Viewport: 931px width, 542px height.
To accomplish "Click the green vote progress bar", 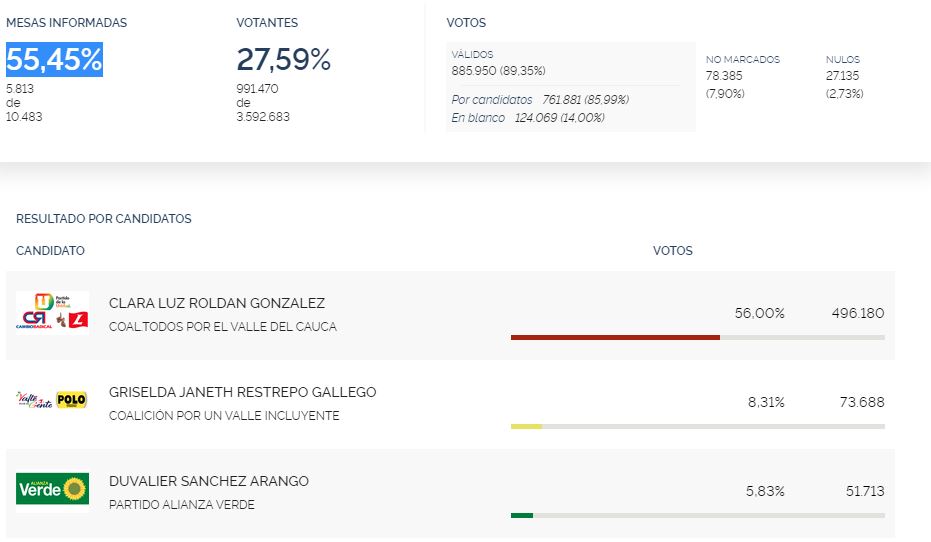I will tap(522, 515).
